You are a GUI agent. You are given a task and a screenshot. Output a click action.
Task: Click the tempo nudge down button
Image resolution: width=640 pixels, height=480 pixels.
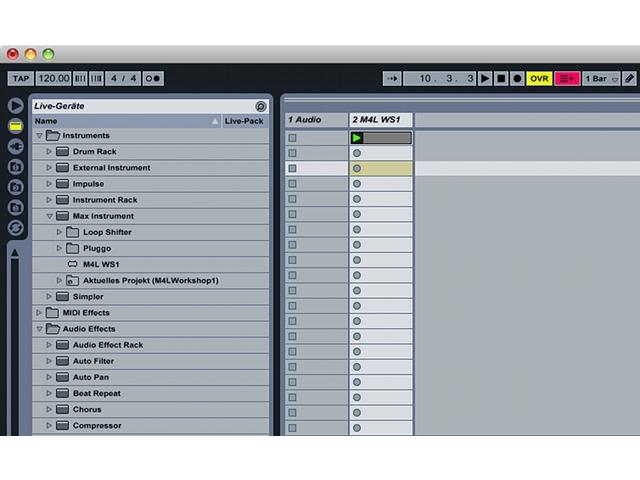click(80, 78)
